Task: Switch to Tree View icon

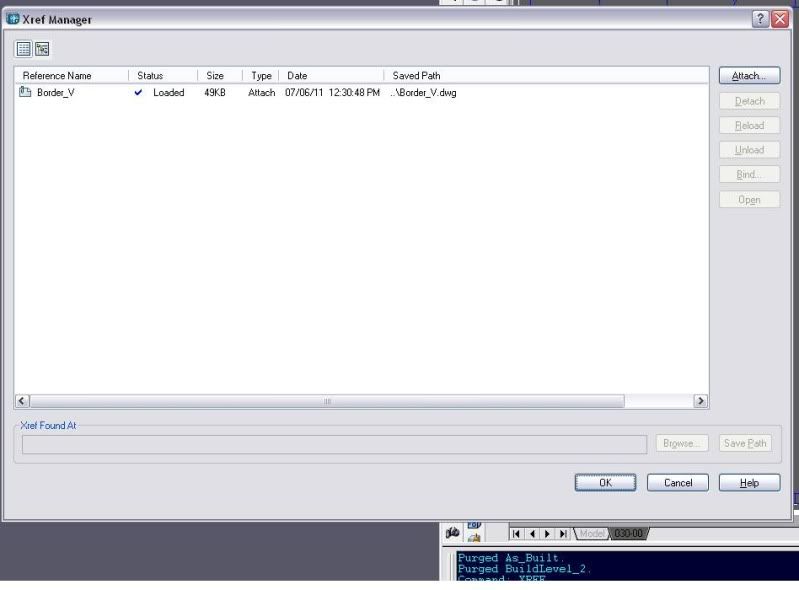Action: click(42, 48)
